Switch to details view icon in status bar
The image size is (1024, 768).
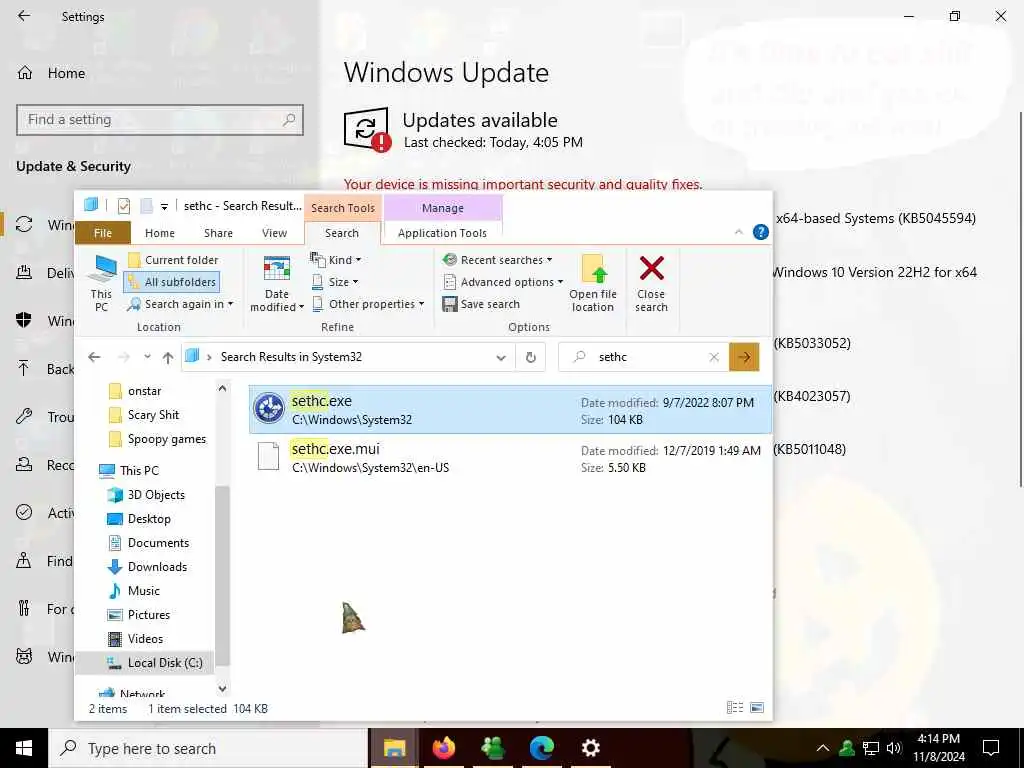pyautogui.click(x=735, y=708)
